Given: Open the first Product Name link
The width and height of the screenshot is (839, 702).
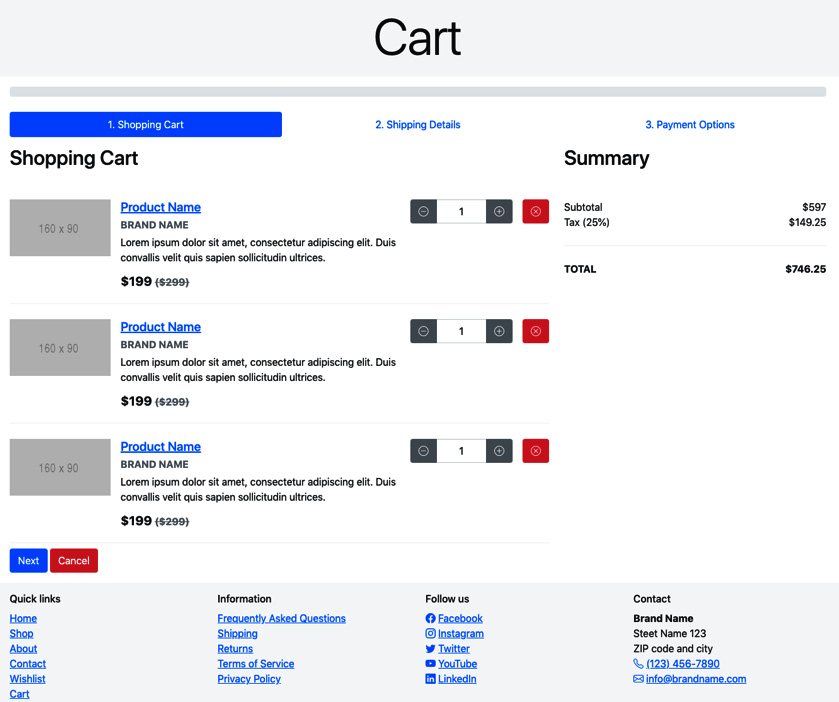Looking at the screenshot, I should coord(160,207).
